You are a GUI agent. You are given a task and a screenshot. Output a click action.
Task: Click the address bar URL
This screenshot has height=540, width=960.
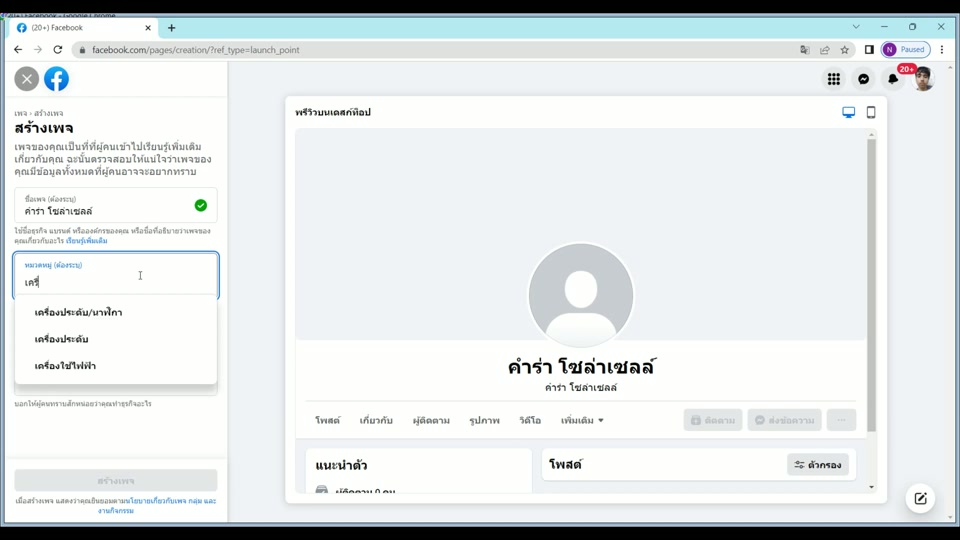point(196,50)
